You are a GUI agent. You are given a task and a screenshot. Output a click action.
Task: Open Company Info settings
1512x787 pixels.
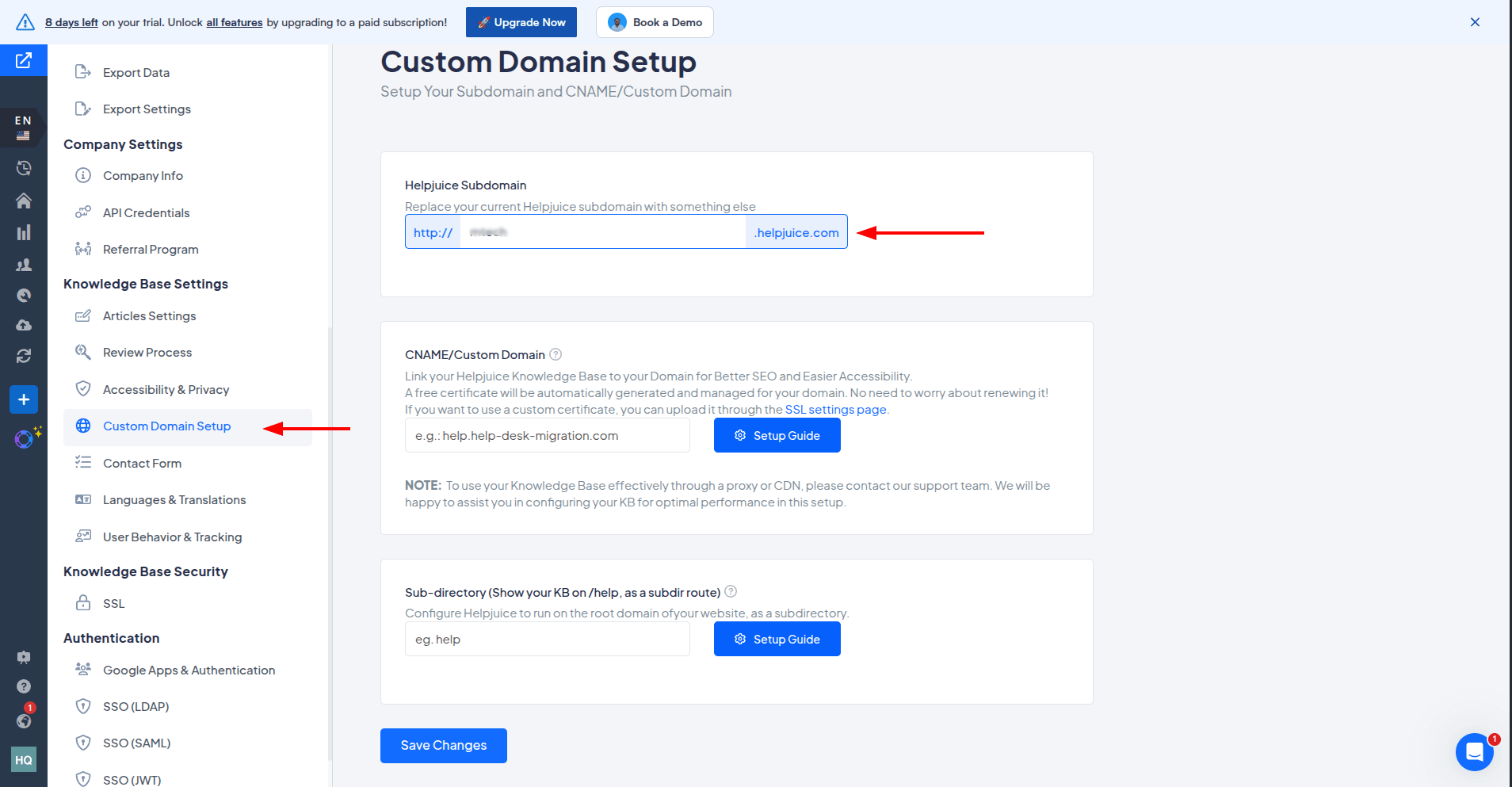(188, 175)
